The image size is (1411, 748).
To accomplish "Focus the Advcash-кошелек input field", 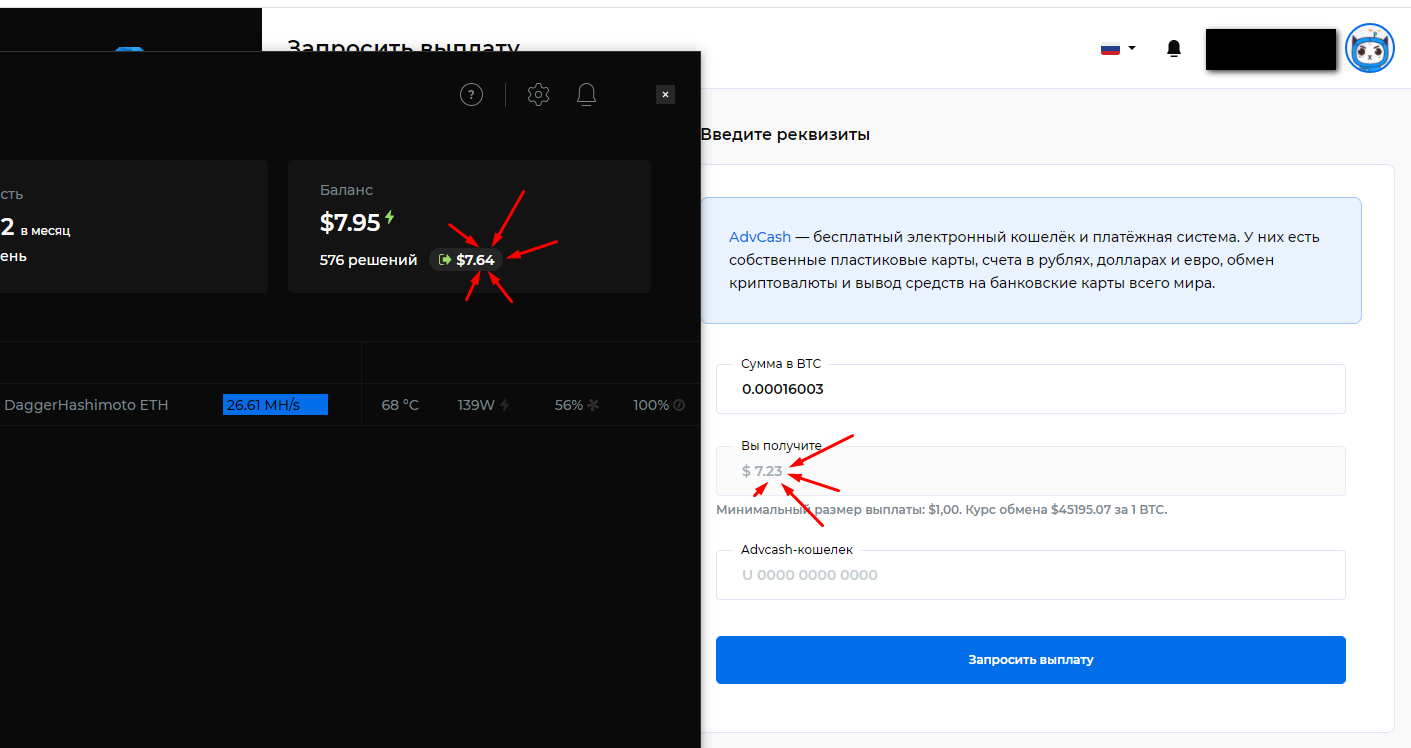I will point(1030,575).
